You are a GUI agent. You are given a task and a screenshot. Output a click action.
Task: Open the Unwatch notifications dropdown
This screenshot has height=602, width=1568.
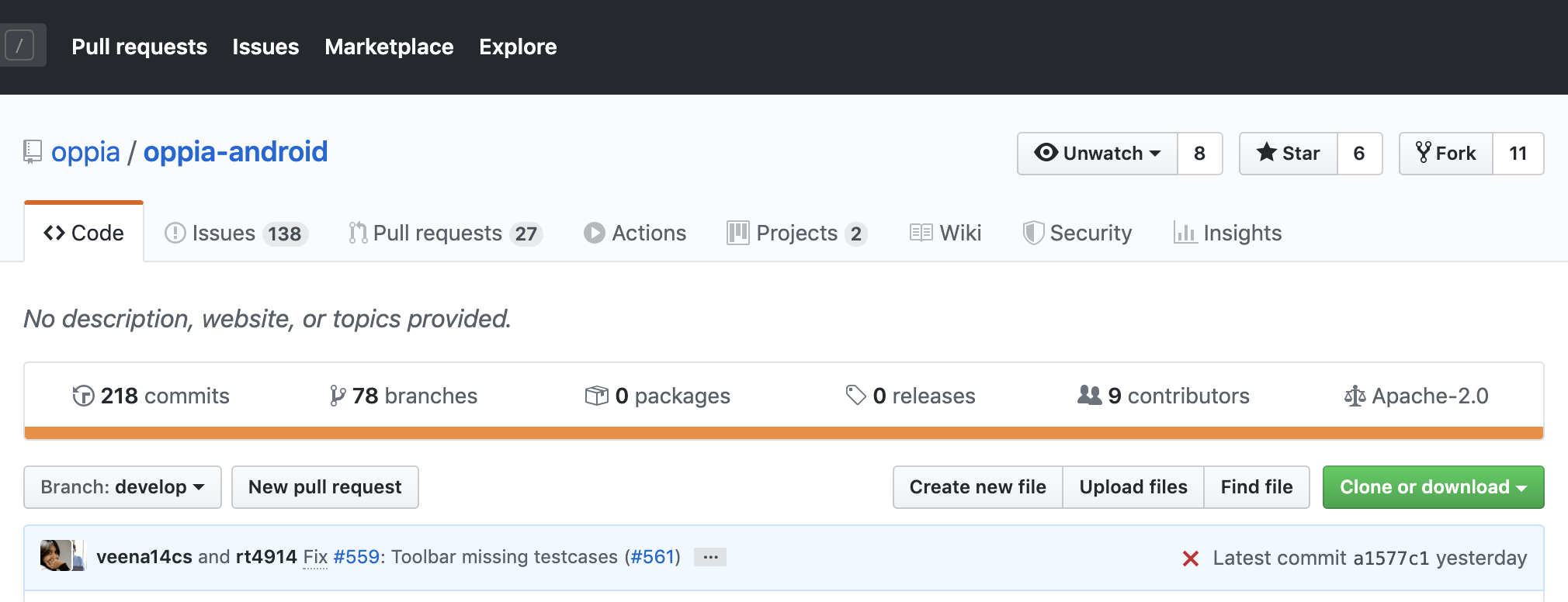point(1098,154)
